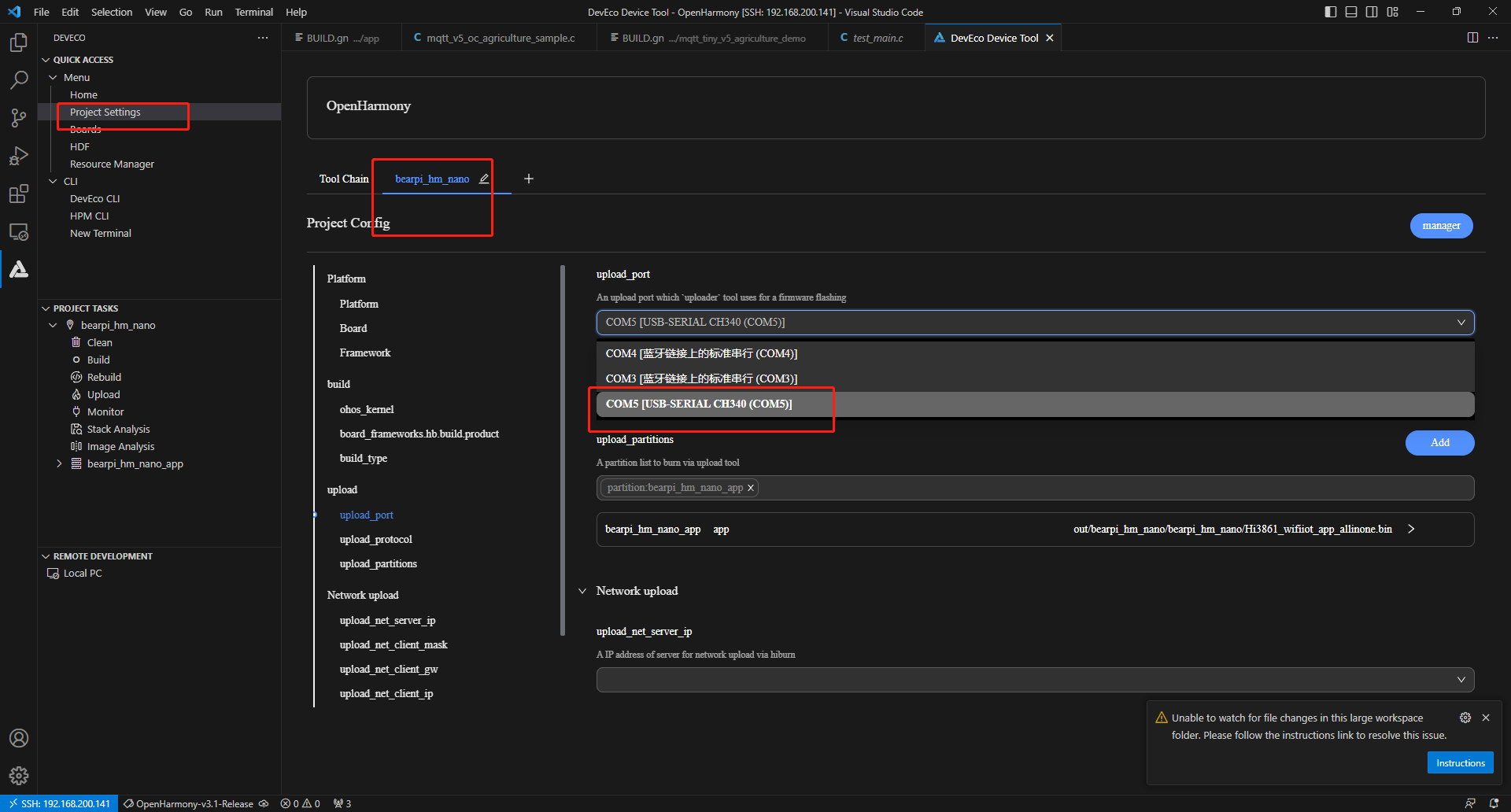Open errors and warnings status indicator
Screen dimensions: 1511x812
click(x=301, y=803)
